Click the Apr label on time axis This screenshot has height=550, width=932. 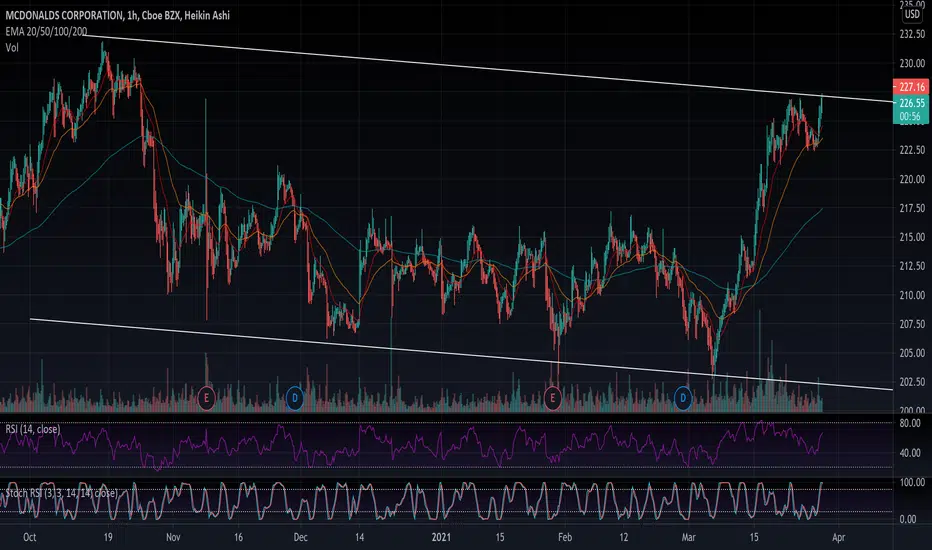pyautogui.click(x=838, y=537)
